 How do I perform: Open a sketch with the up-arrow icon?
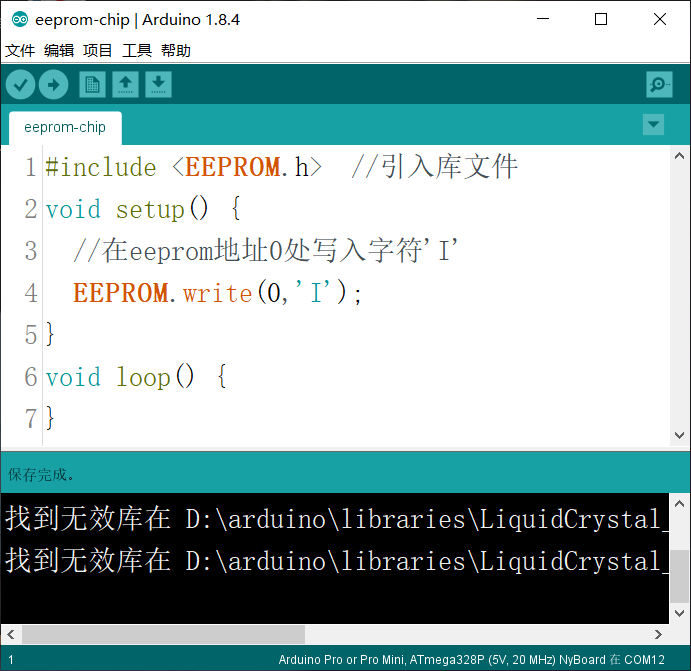pos(126,85)
